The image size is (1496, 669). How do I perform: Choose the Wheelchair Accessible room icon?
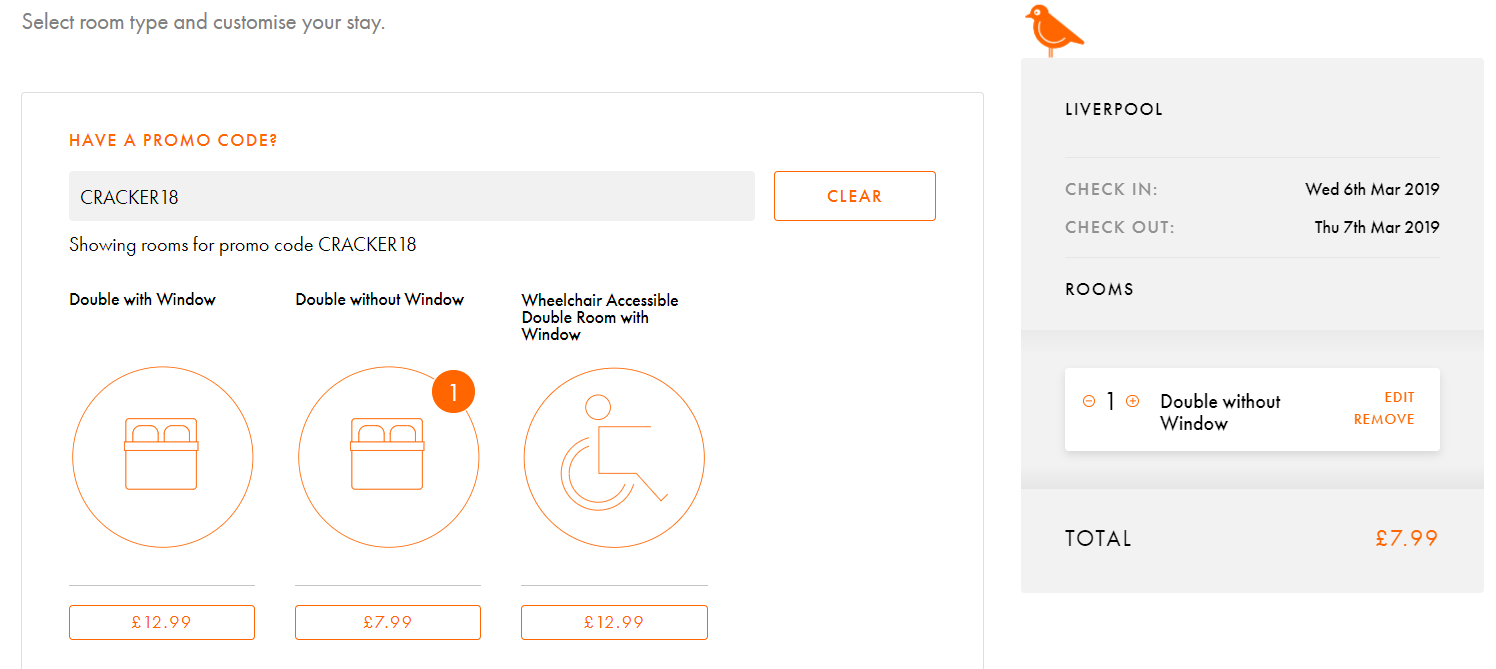coord(614,457)
